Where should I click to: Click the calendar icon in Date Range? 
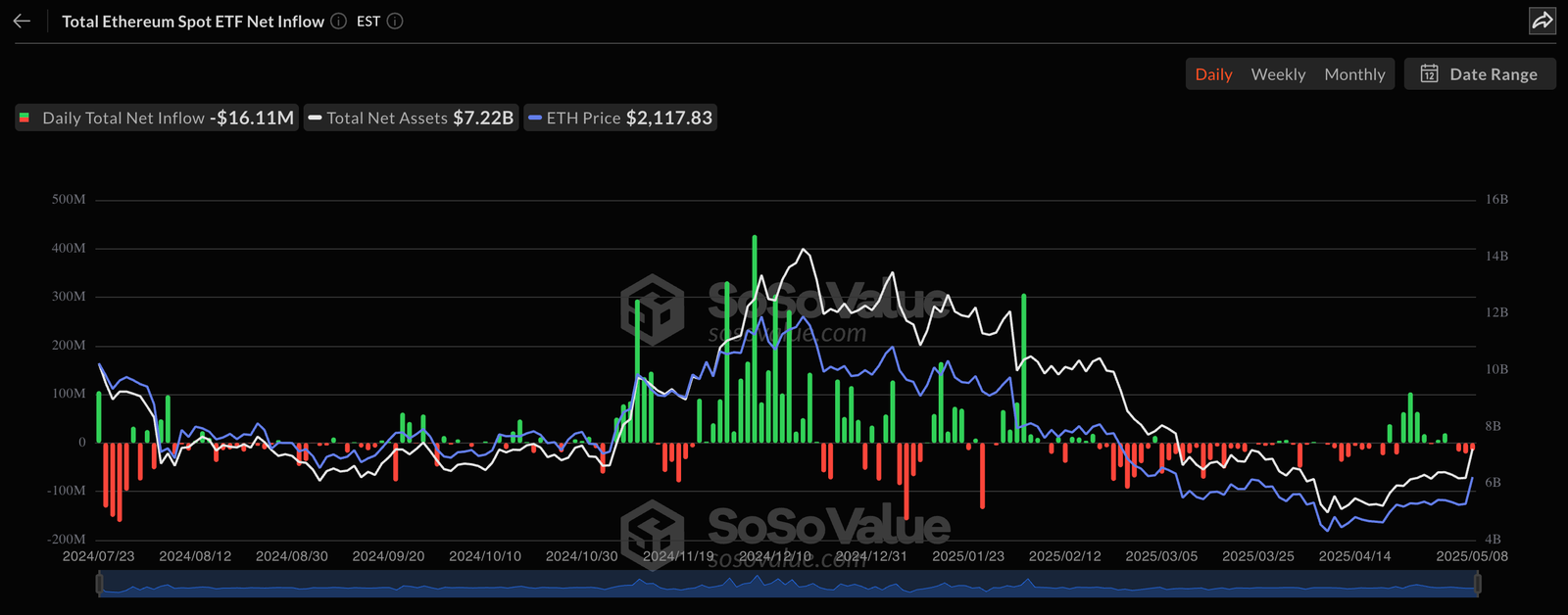[x=1430, y=74]
